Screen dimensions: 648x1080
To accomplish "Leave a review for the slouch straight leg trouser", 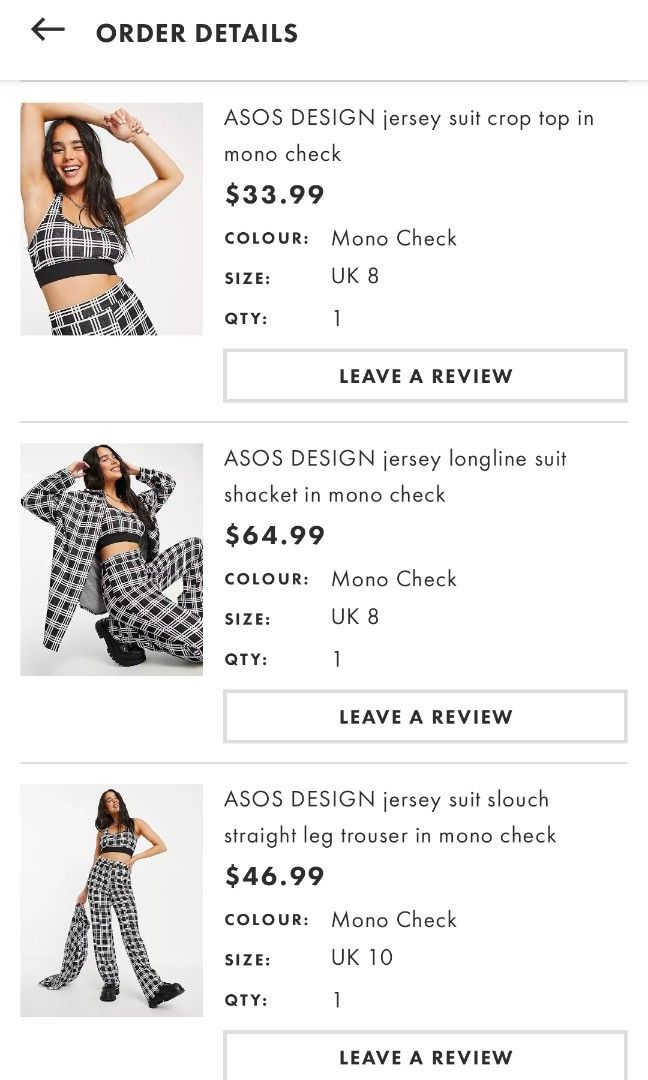I will (x=425, y=1057).
